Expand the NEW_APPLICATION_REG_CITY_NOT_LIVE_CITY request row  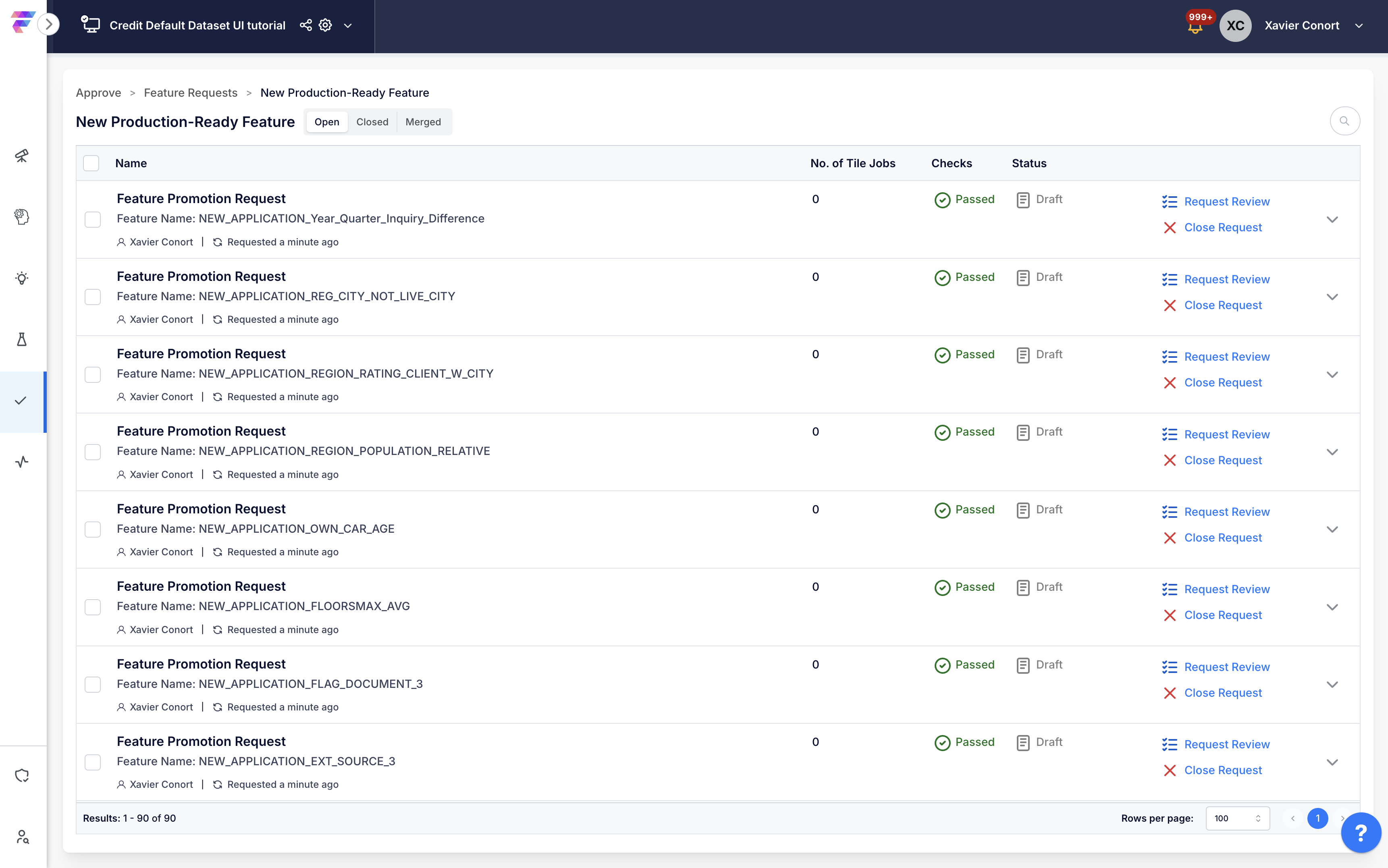click(x=1332, y=297)
